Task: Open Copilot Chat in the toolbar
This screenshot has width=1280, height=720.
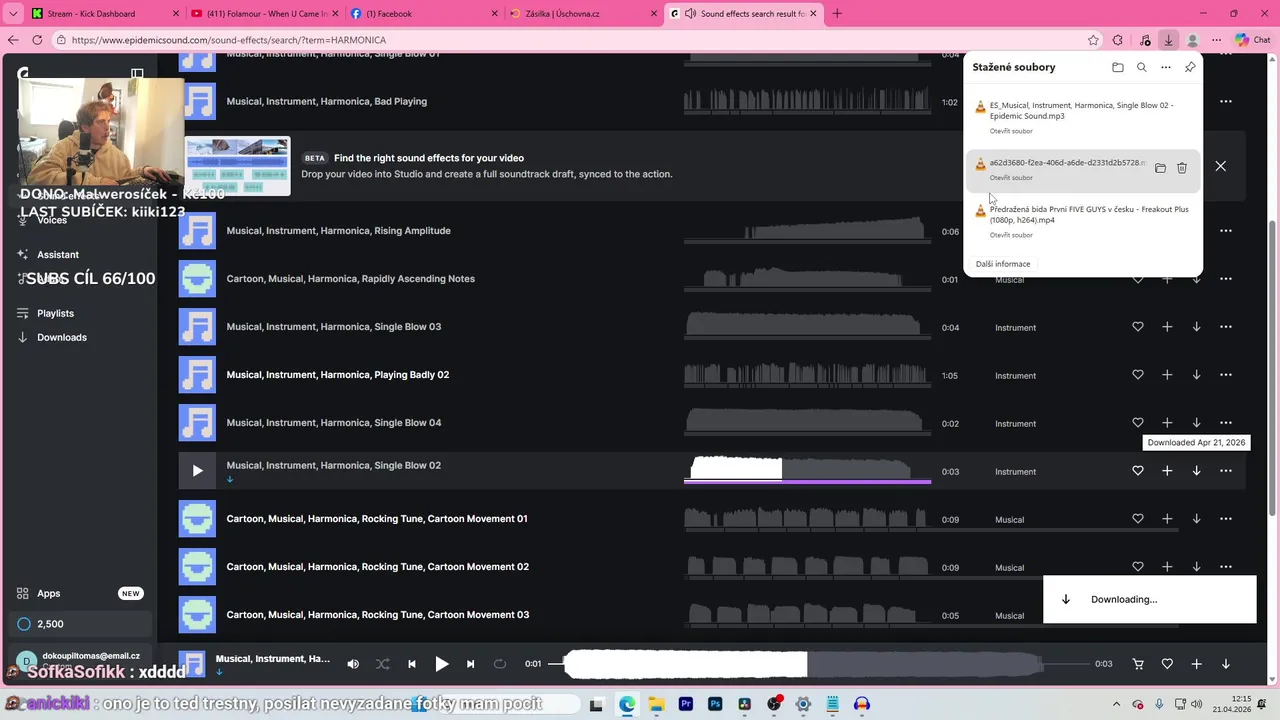Action: pos(1253,40)
